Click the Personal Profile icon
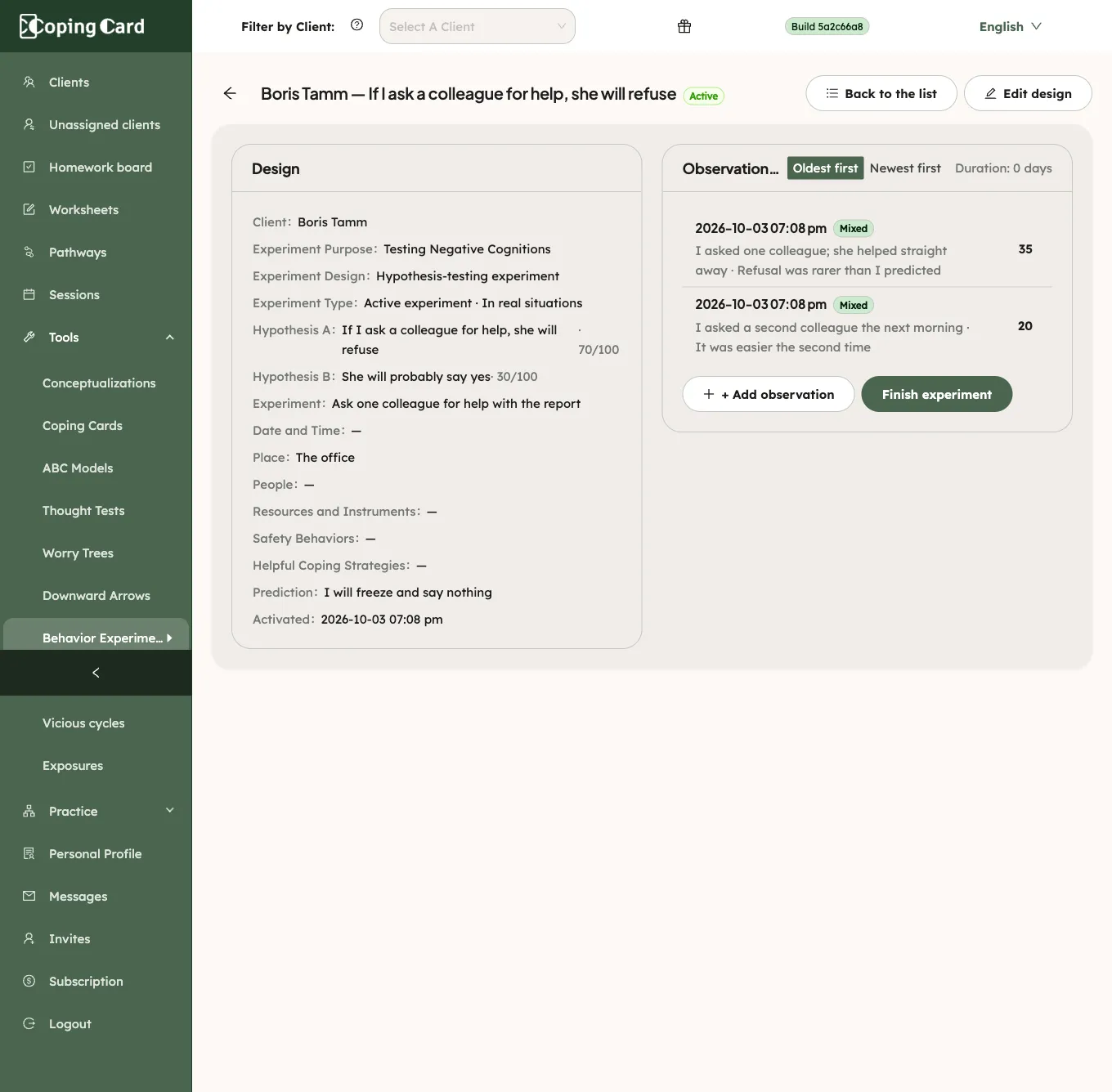This screenshot has width=1112, height=1092. click(x=29, y=853)
